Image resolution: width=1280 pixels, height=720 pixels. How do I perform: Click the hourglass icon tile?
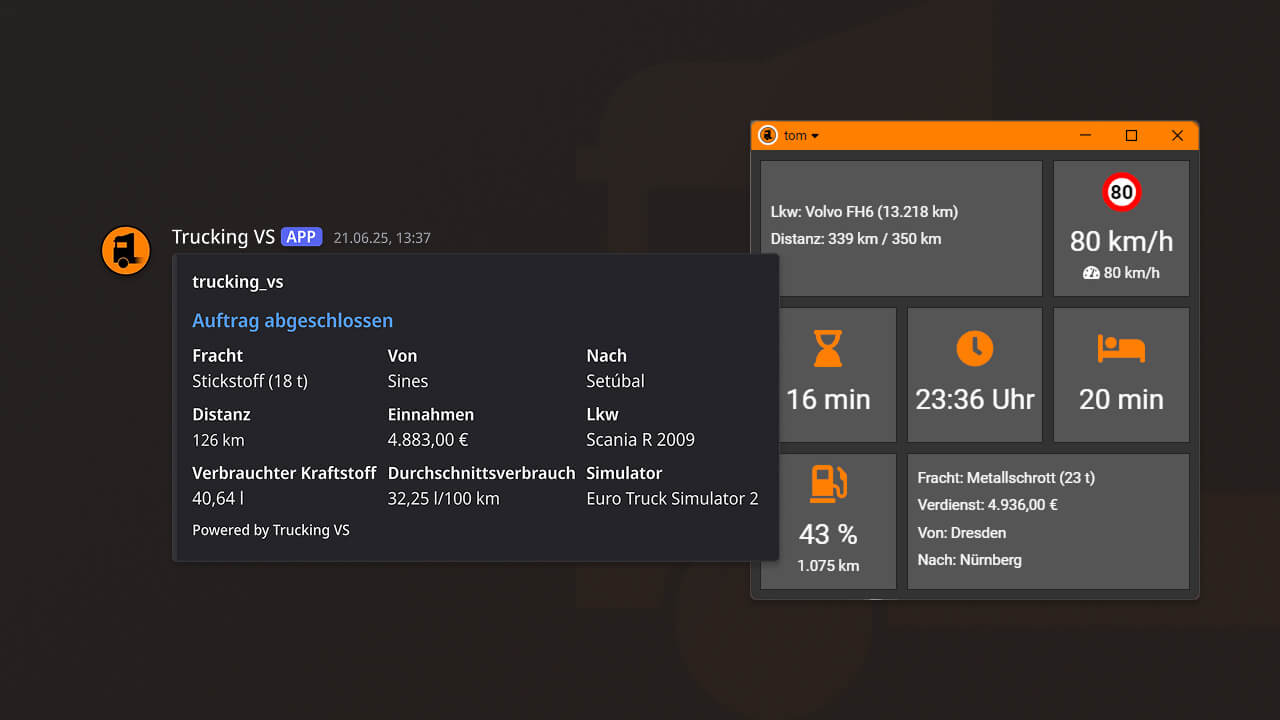[828, 349]
